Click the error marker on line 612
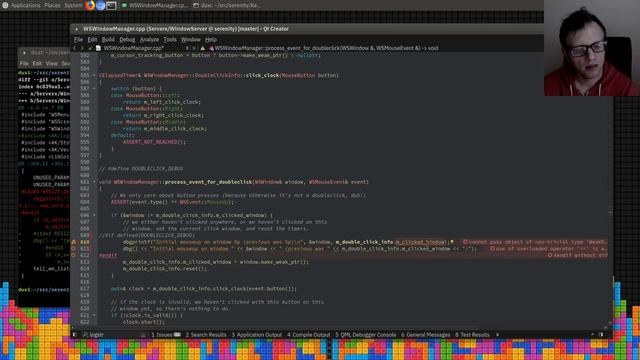 74,255
